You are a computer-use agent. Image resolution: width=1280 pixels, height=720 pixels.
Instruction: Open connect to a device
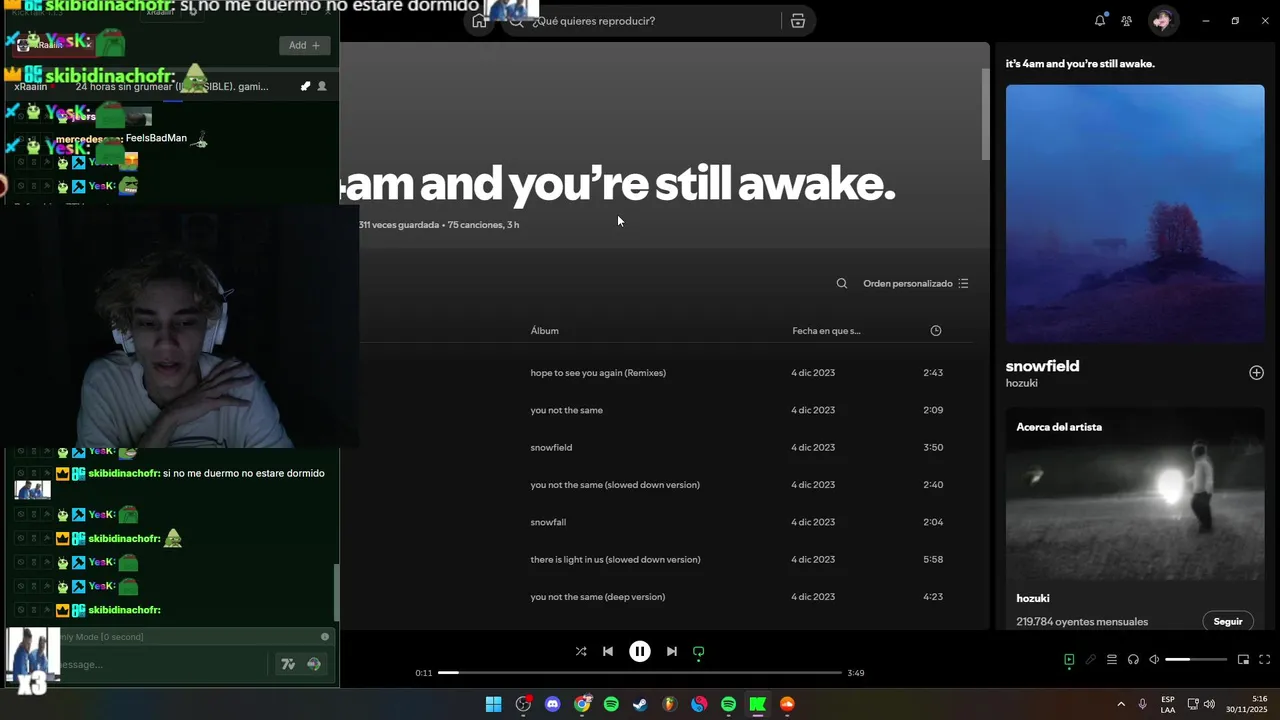(1133, 660)
